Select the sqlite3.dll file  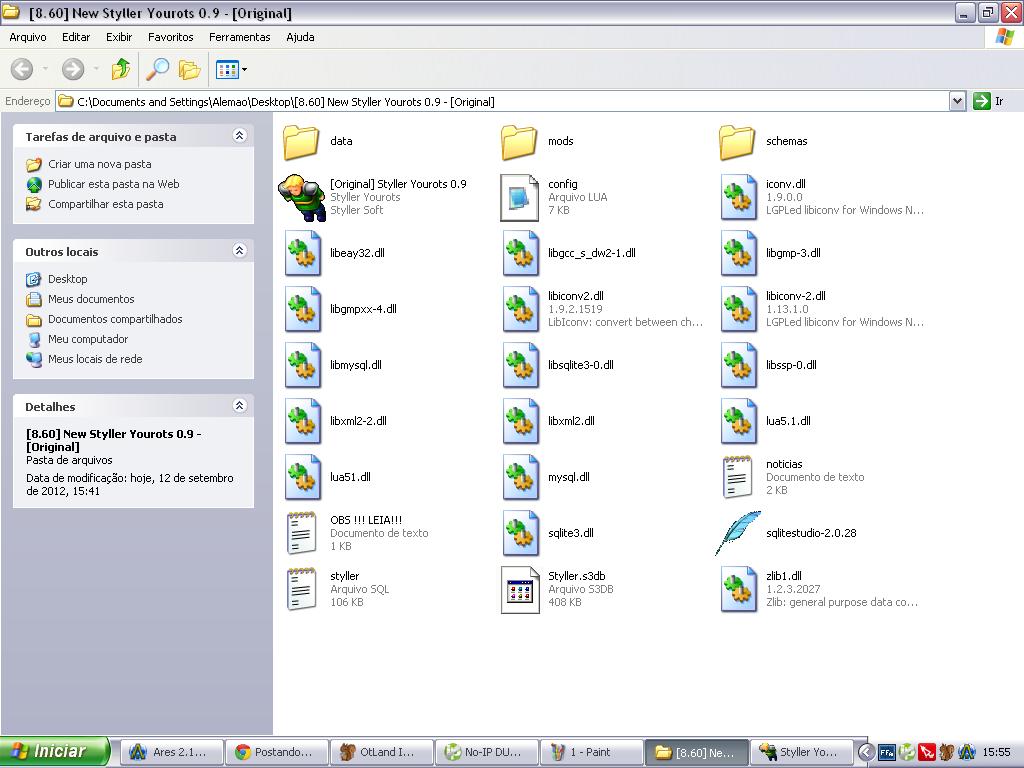pyautogui.click(x=549, y=534)
